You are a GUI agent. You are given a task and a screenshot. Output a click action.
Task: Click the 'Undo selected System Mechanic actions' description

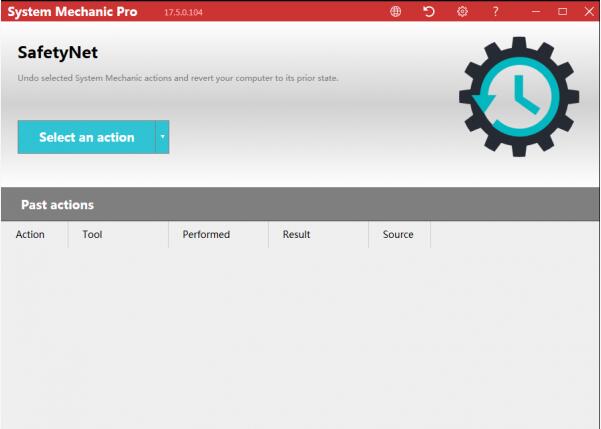(x=178, y=78)
